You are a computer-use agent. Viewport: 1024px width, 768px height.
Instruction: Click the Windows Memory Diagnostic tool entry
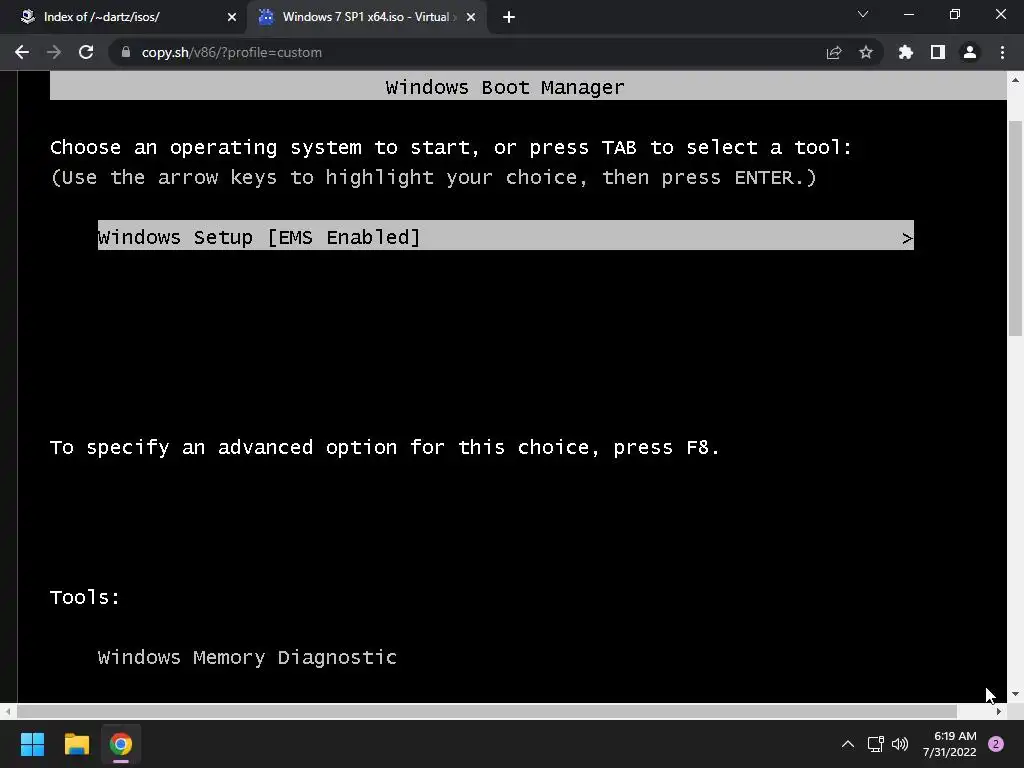[x=247, y=657]
